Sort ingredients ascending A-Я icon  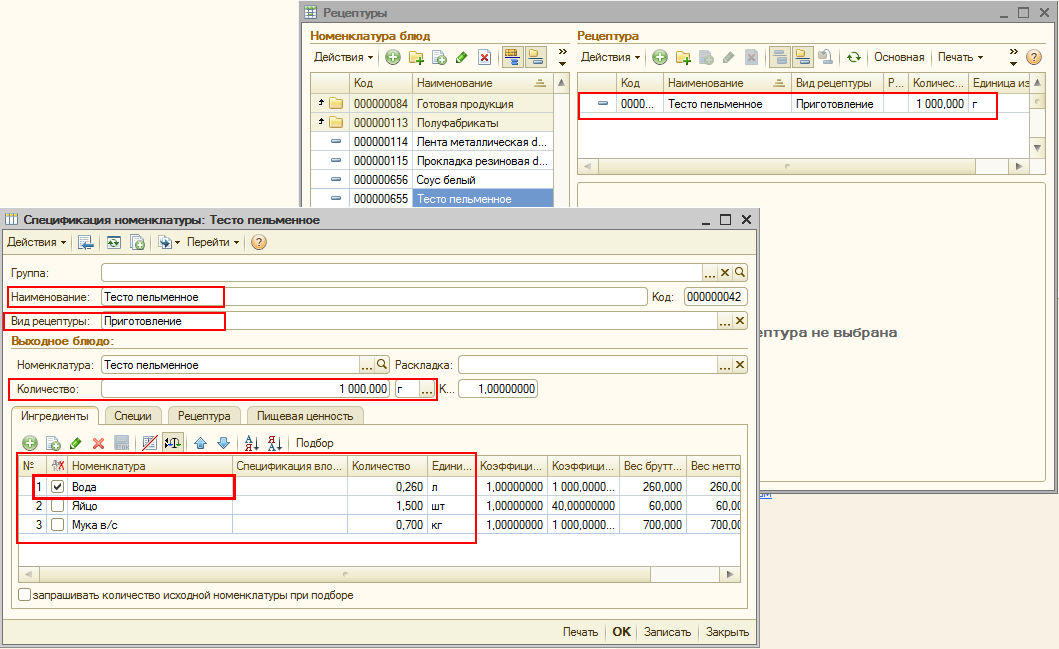point(252,443)
